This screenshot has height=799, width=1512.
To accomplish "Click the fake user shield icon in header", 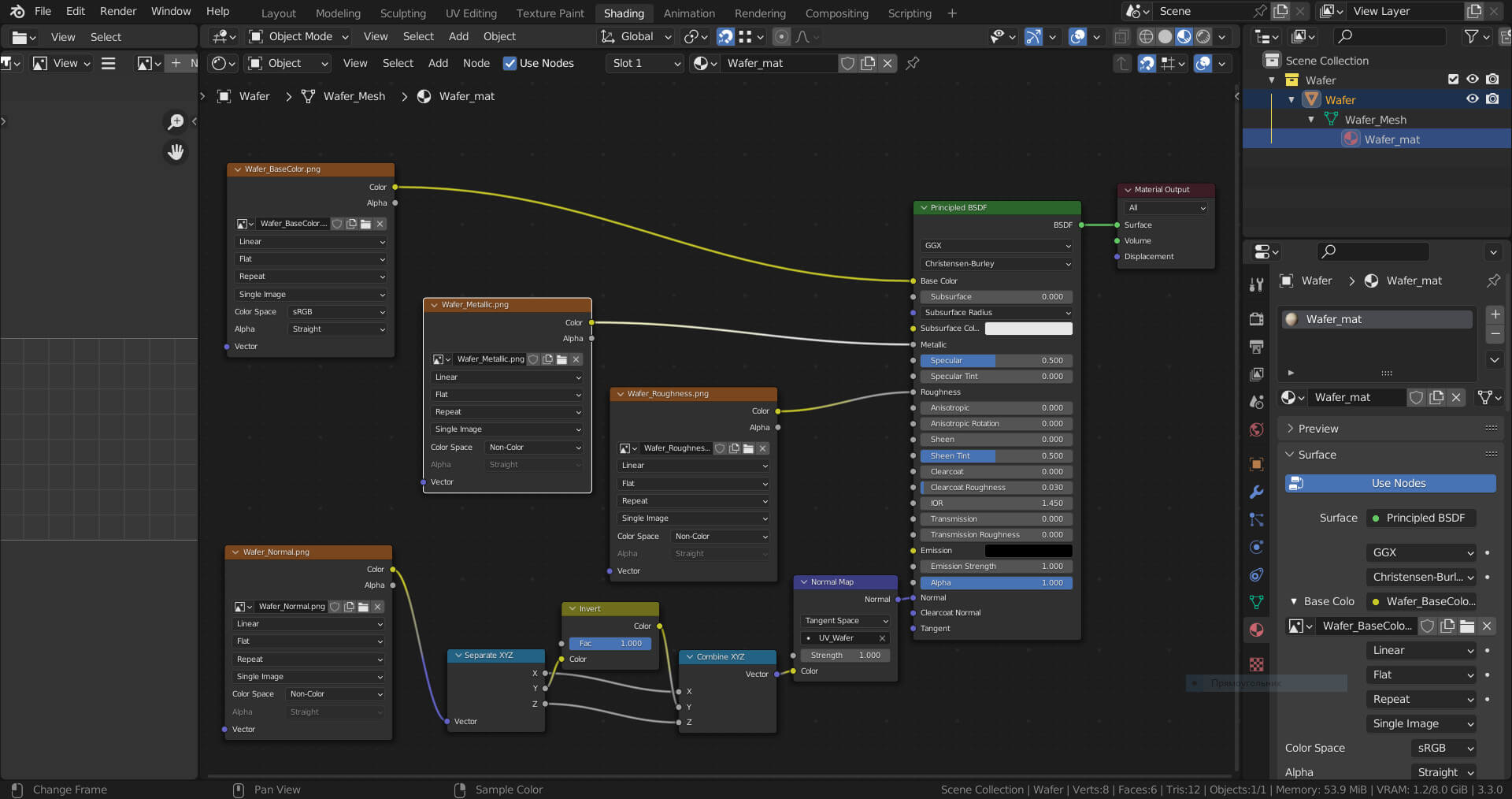I will click(x=847, y=63).
